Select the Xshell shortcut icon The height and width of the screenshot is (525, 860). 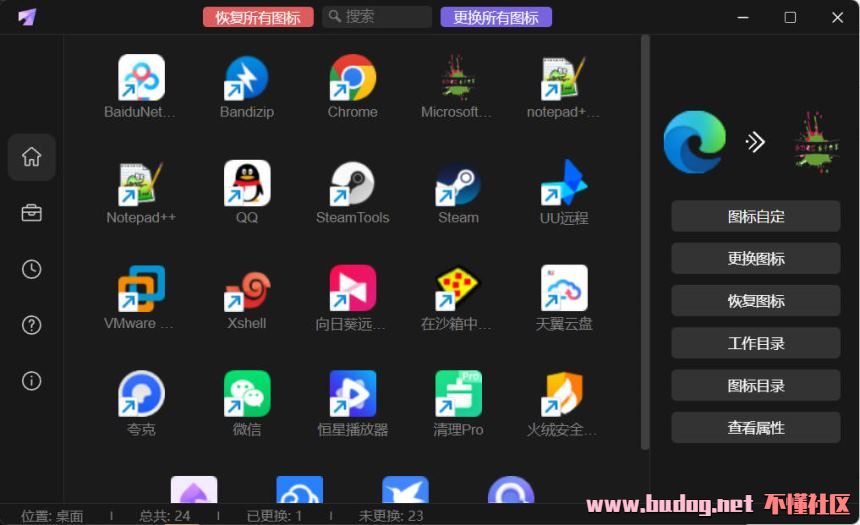tap(247, 290)
